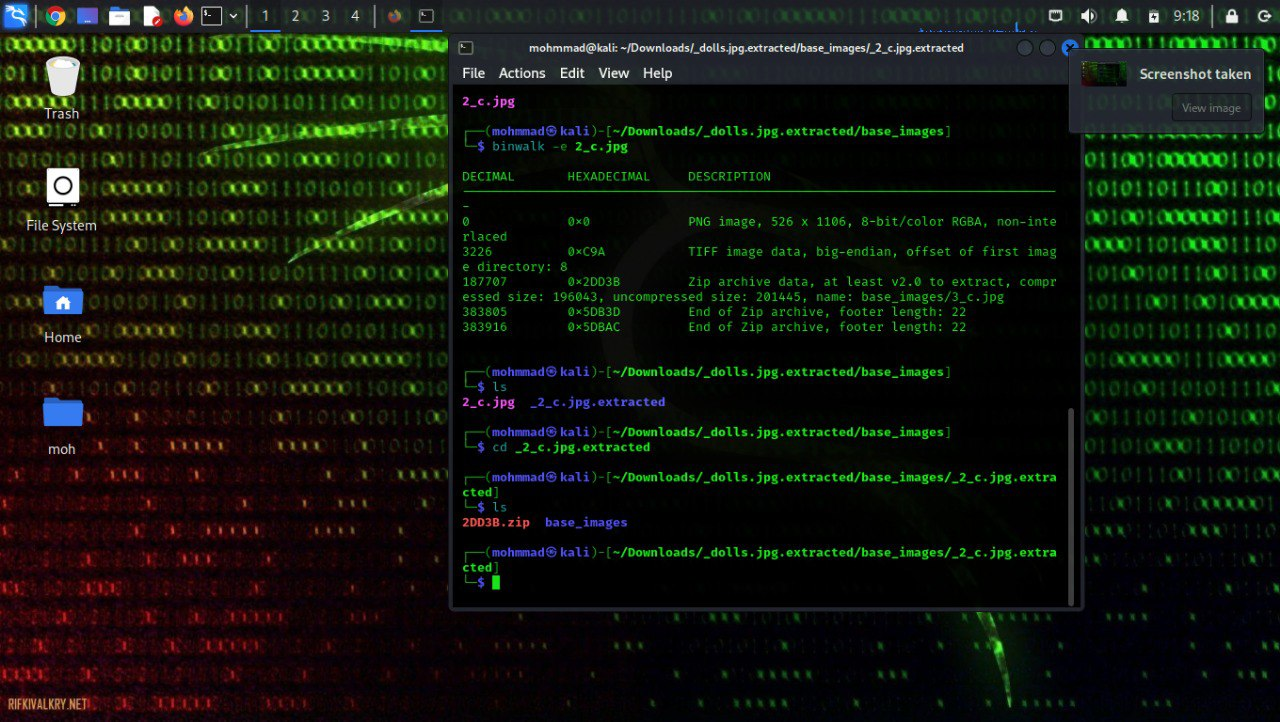Viewport: 1280px width, 722px height.
Task: Switch to workspace 4
Action: [x=355, y=16]
